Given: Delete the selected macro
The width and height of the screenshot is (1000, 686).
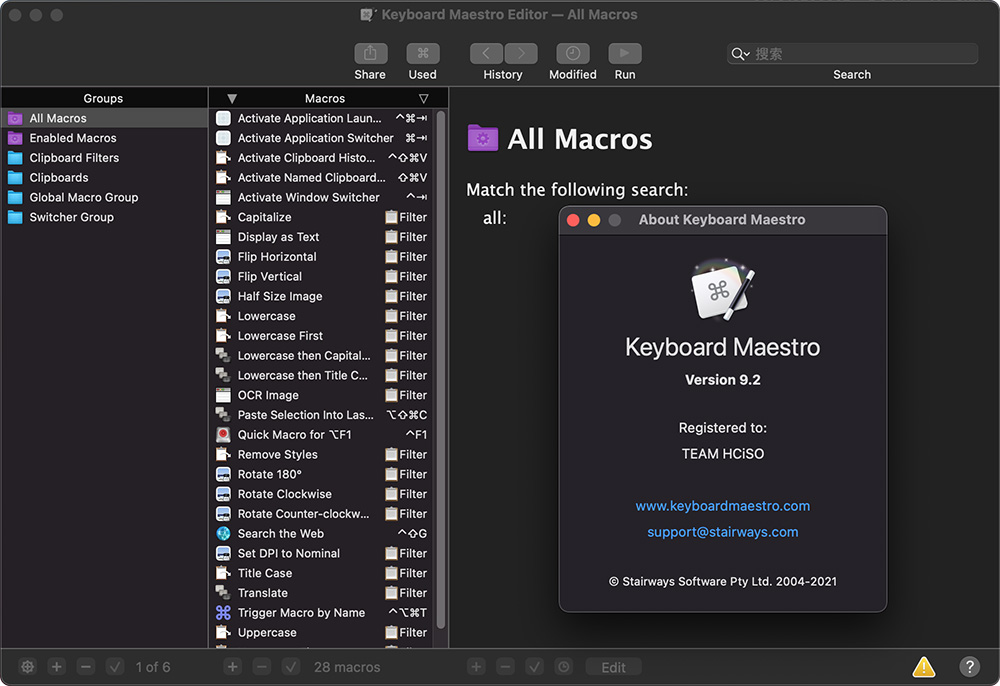Looking at the screenshot, I should (x=262, y=667).
